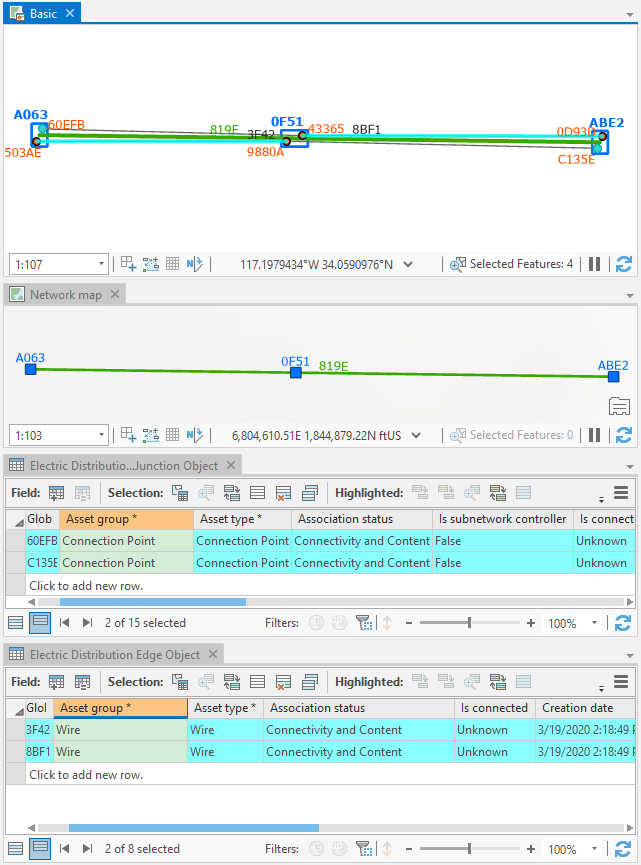Switch to the Network map tab
641x865 pixels.
65,295
